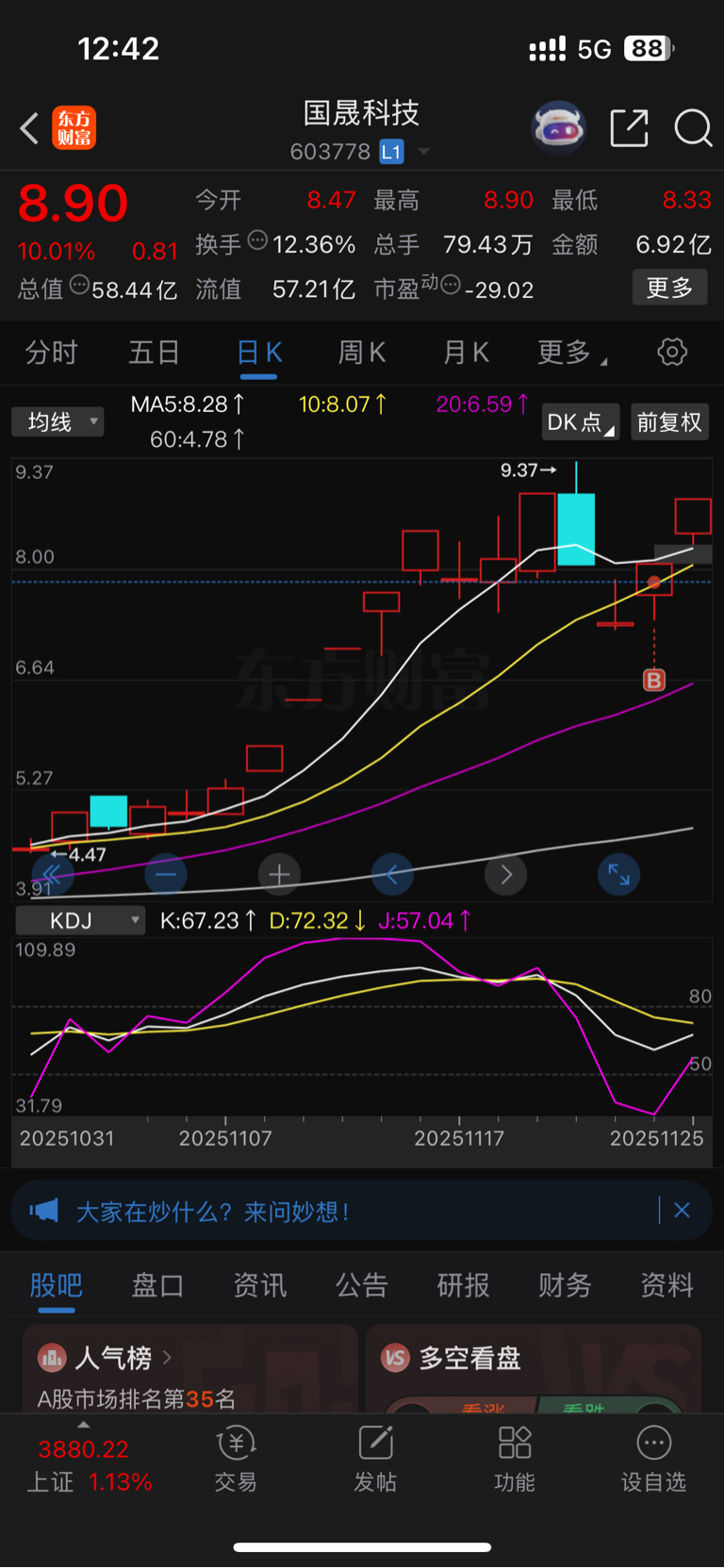Open chart settings gear icon
This screenshot has height=1568, width=724.
(x=672, y=352)
